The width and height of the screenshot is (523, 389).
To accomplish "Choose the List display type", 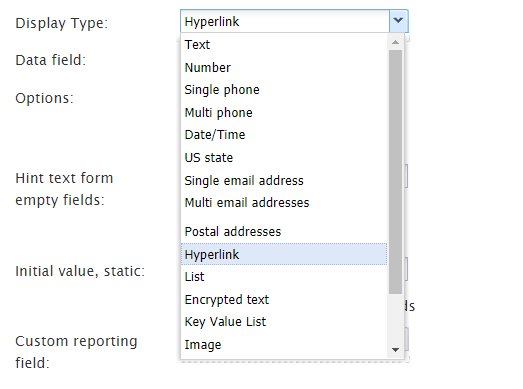I will click(x=284, y=277).
